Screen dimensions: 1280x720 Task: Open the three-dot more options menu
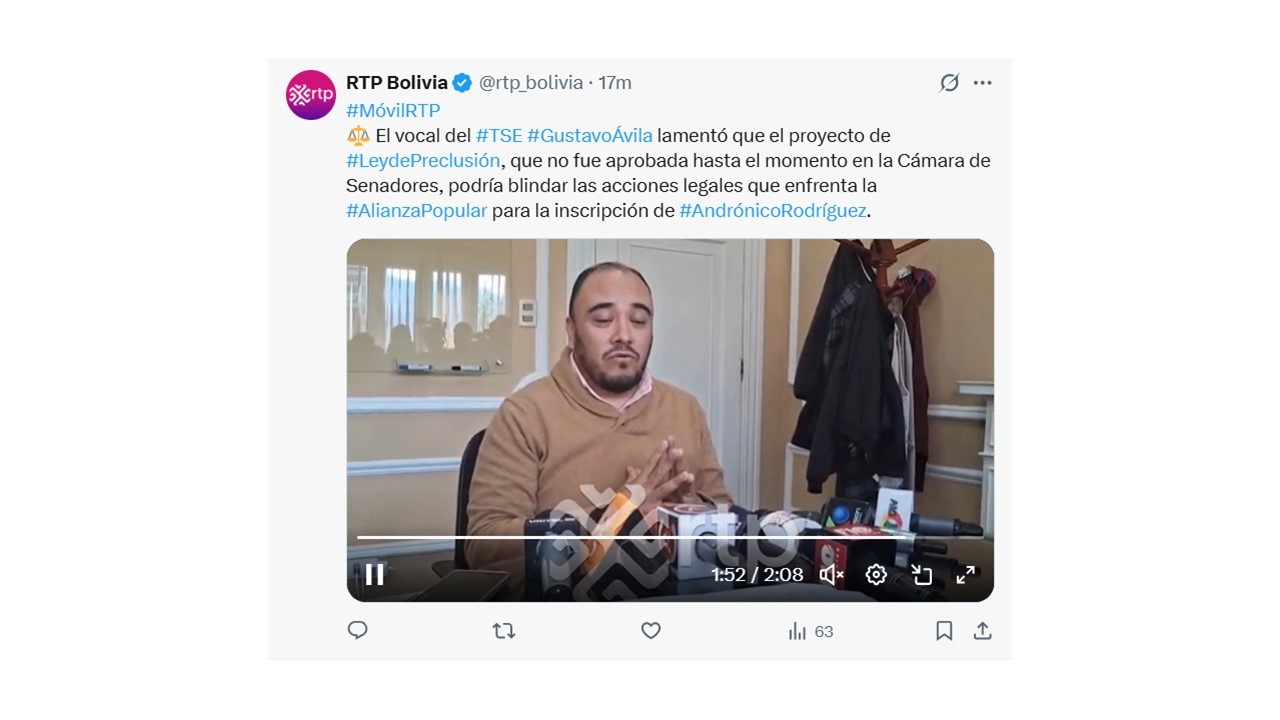point(983,83)
